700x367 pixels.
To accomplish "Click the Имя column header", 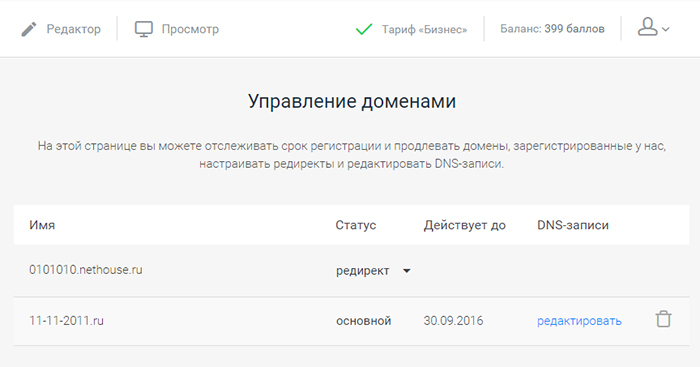I will point(42,225).
